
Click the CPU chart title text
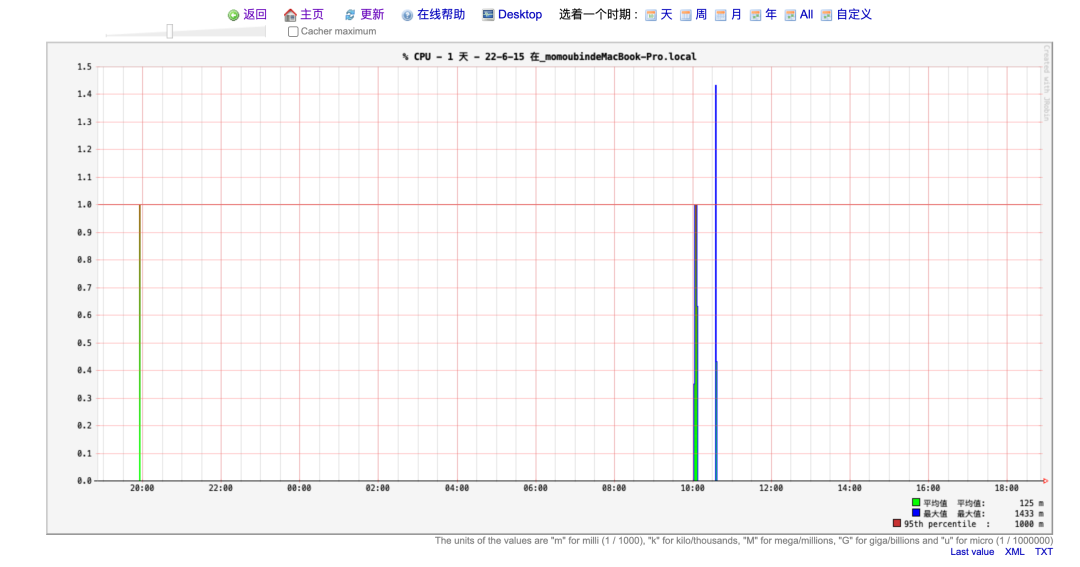point(549,56)
